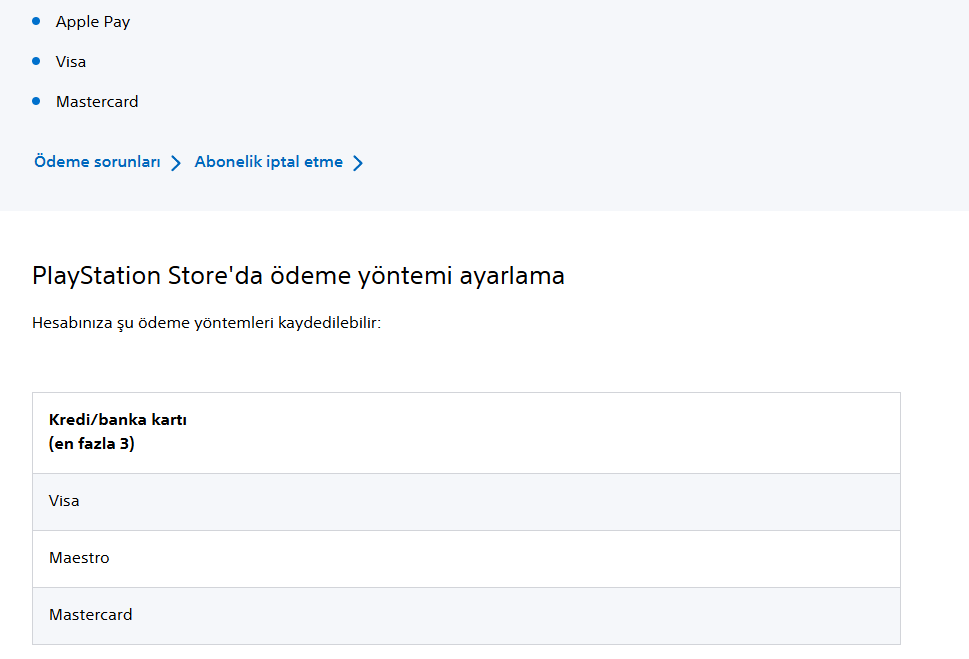Open the Abonelik iptal etme link
The height and width of the screenshot is (659, 969).
click(268, 162)
